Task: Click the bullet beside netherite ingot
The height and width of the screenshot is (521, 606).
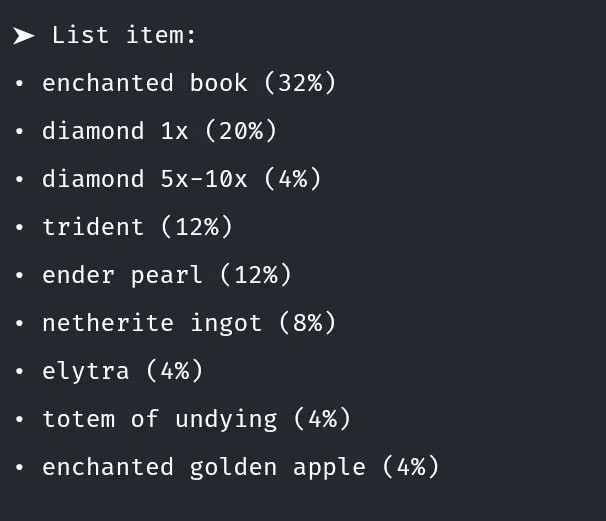Action: (x=19, y=324)
